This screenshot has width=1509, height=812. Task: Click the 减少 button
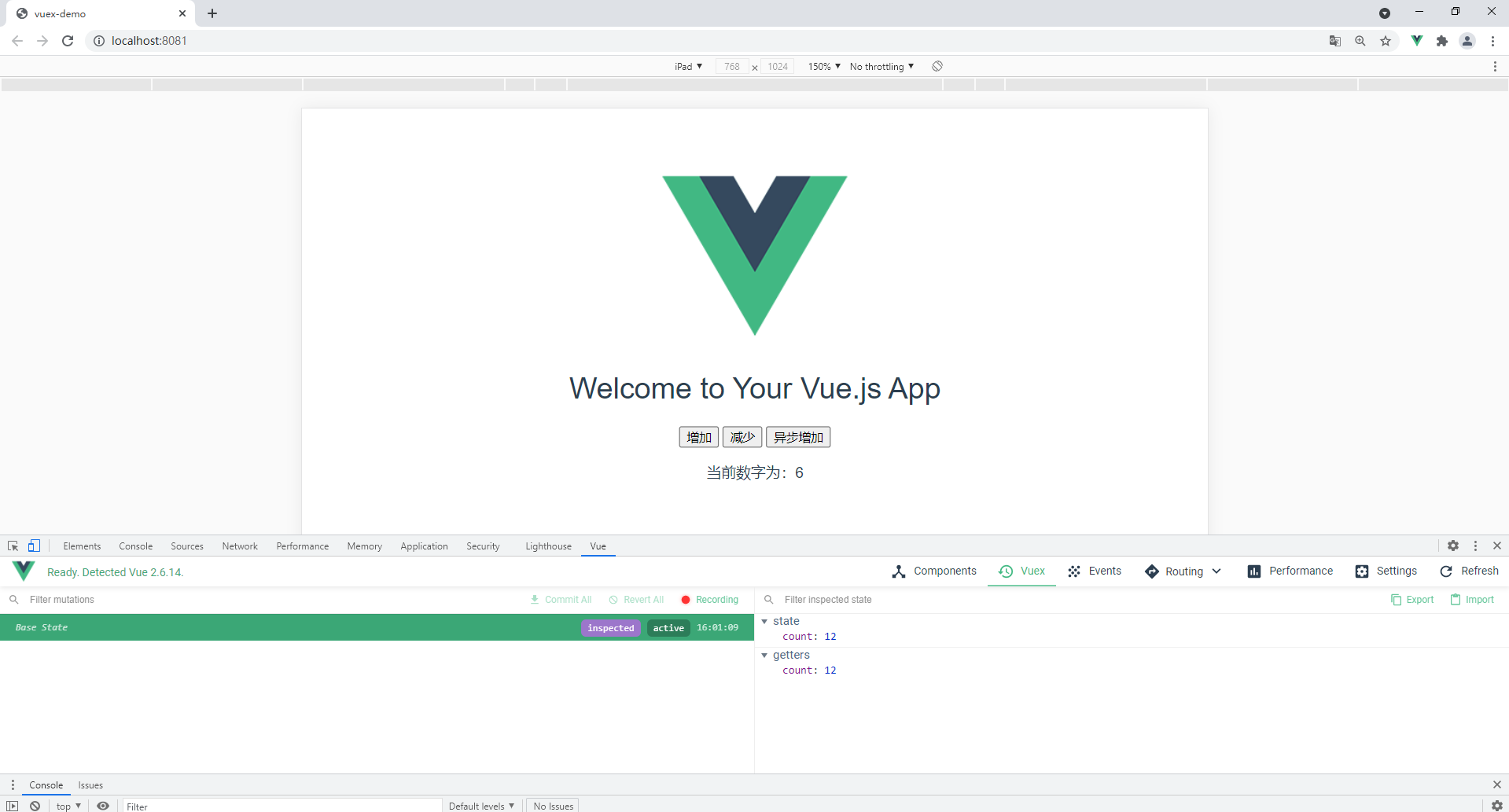(x=742, y=437)
